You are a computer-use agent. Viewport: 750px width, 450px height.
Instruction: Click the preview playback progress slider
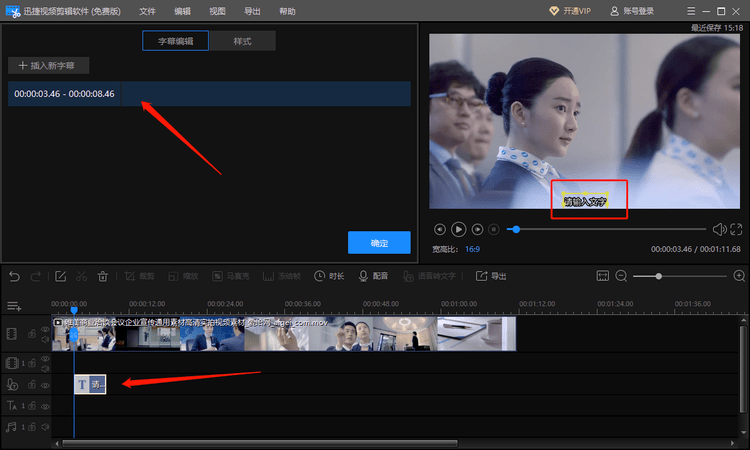pos(607,229)
